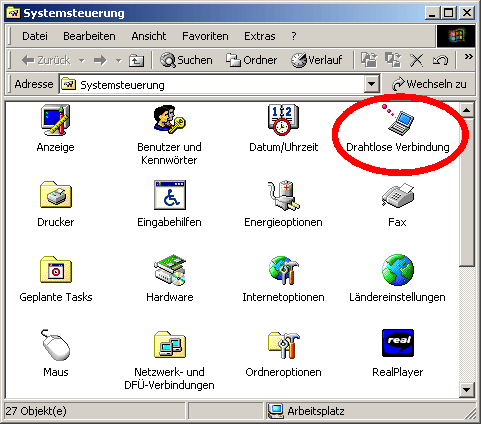Viewport: 481px width, 424px height.
Task: Open the Maus icon
Action: click(x=55, y=345)
